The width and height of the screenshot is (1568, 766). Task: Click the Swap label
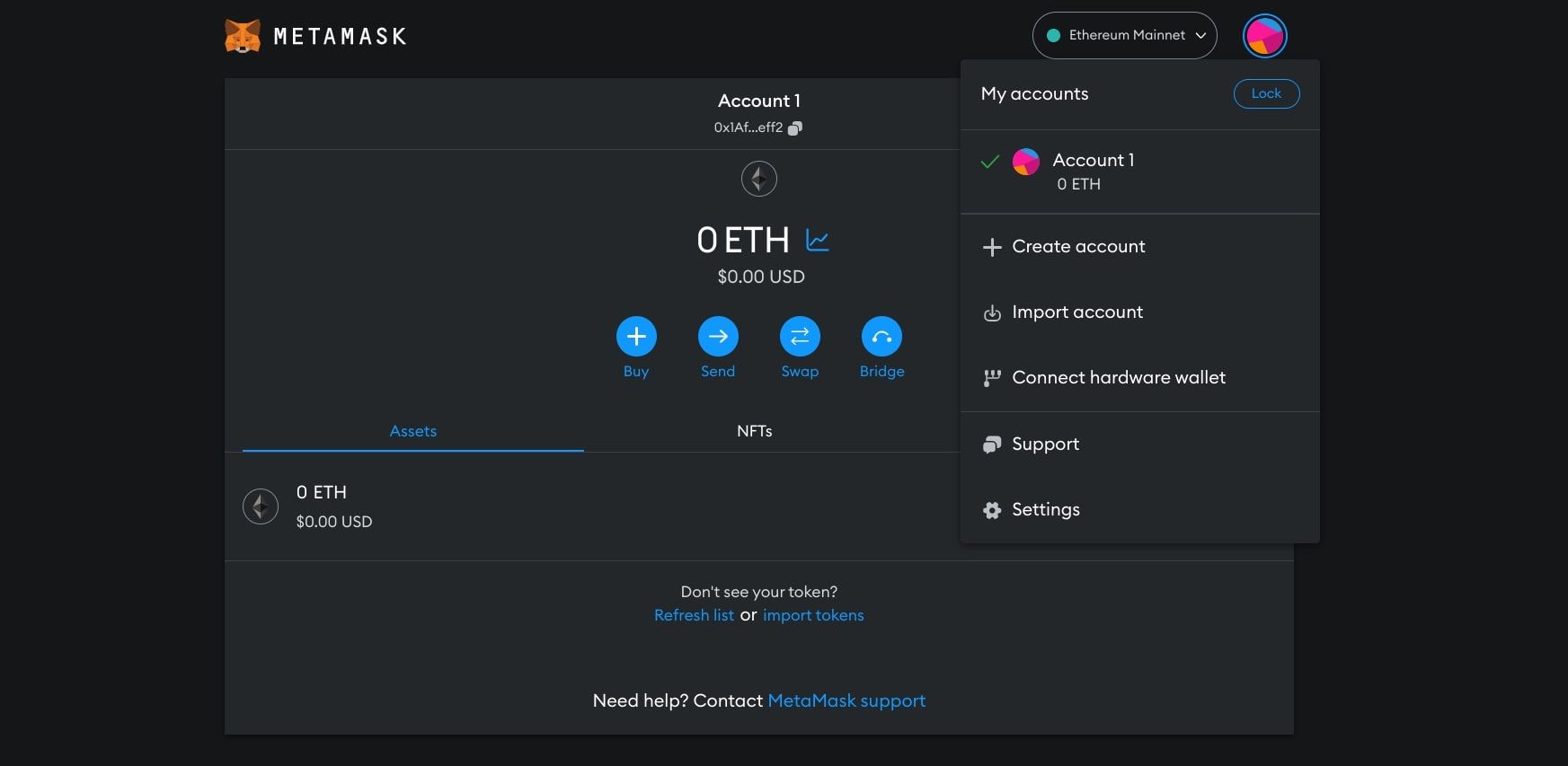click(x=800, y=372)
